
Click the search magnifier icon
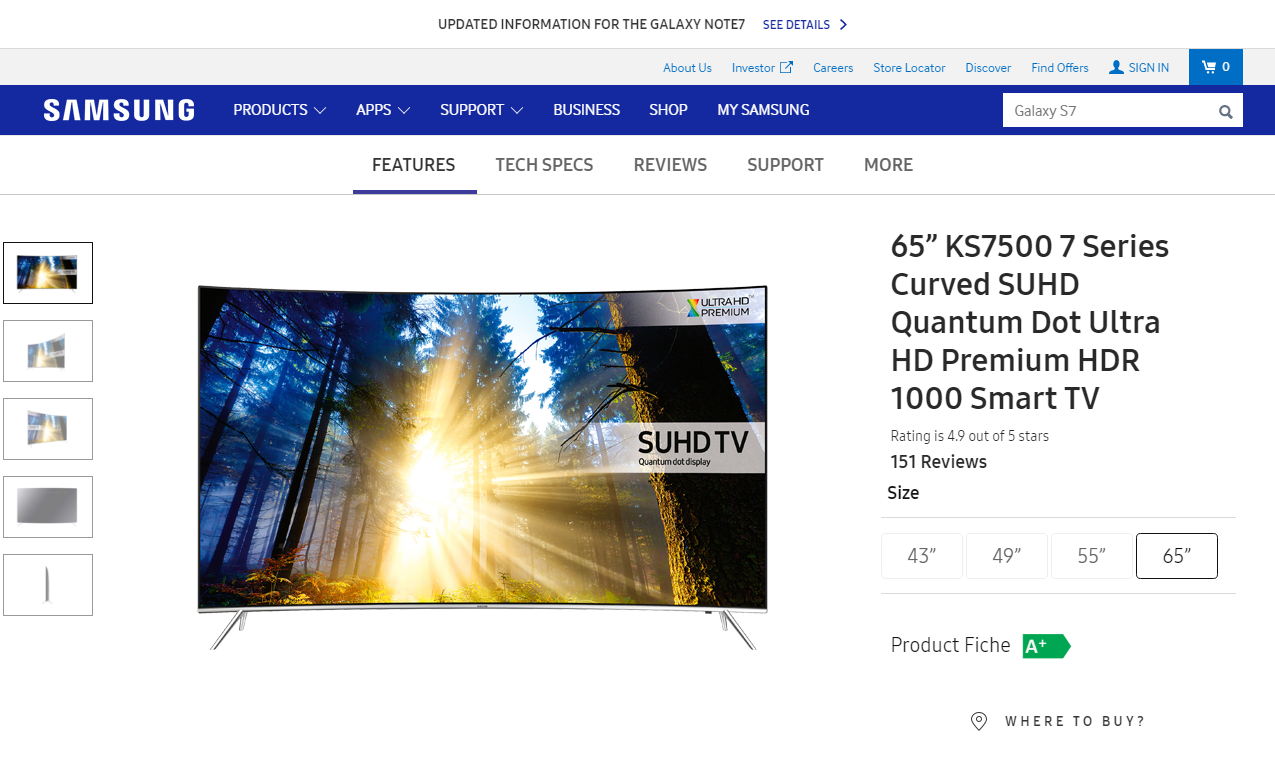(1225, 111)
